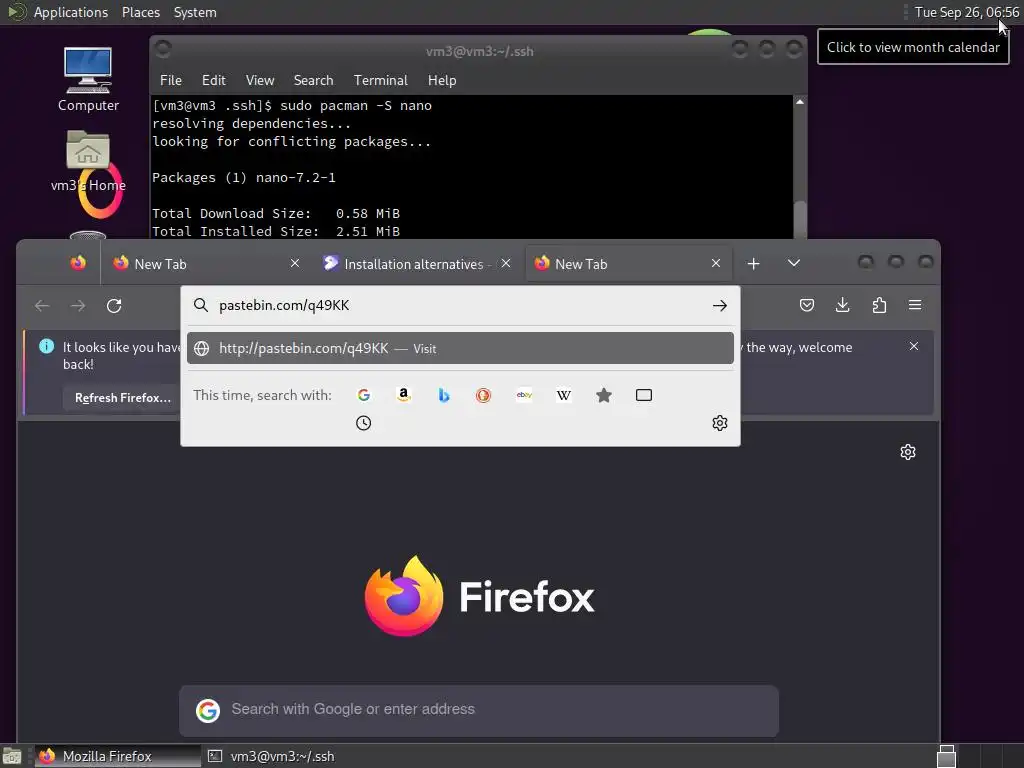Open Firefox hamburger application menu
Screen dimensions: 1024x768
pyautogui.click(x=915, y=305)
